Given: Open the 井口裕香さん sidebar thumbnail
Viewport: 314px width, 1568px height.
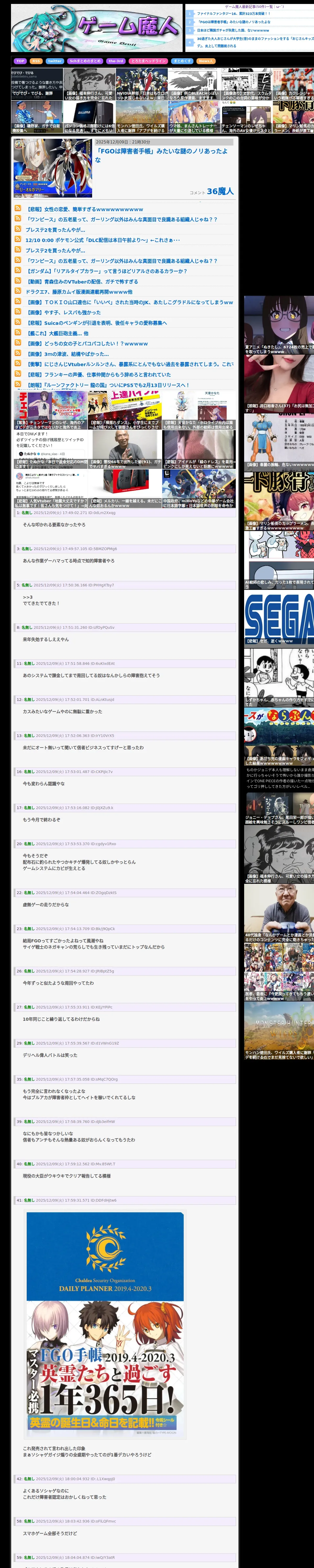Looking at the screenshot, I should (x=279, y=383).
